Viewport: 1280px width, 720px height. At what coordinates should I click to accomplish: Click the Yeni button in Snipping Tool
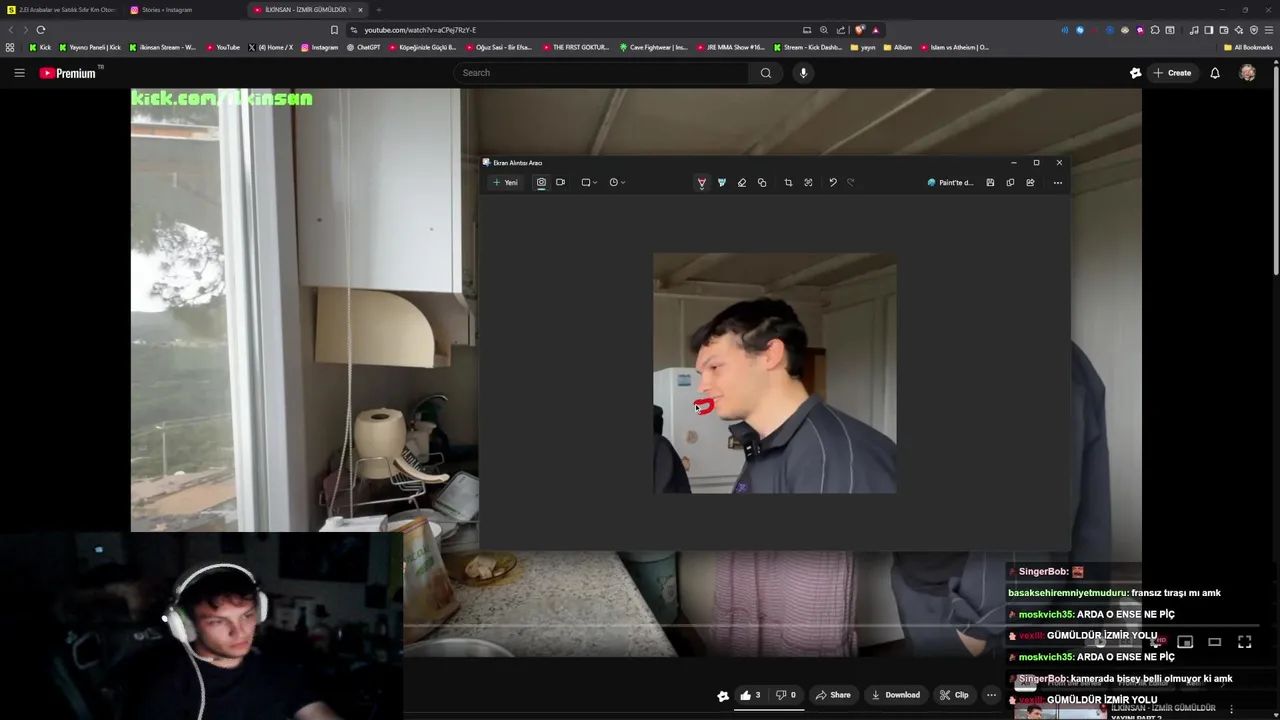(505, 183)
